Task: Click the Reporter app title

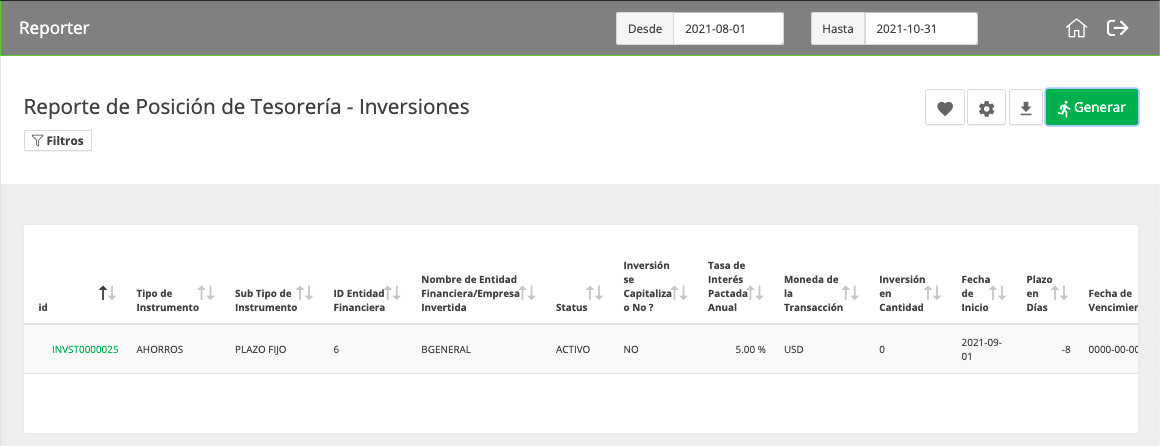Action: tap(54, 28)
